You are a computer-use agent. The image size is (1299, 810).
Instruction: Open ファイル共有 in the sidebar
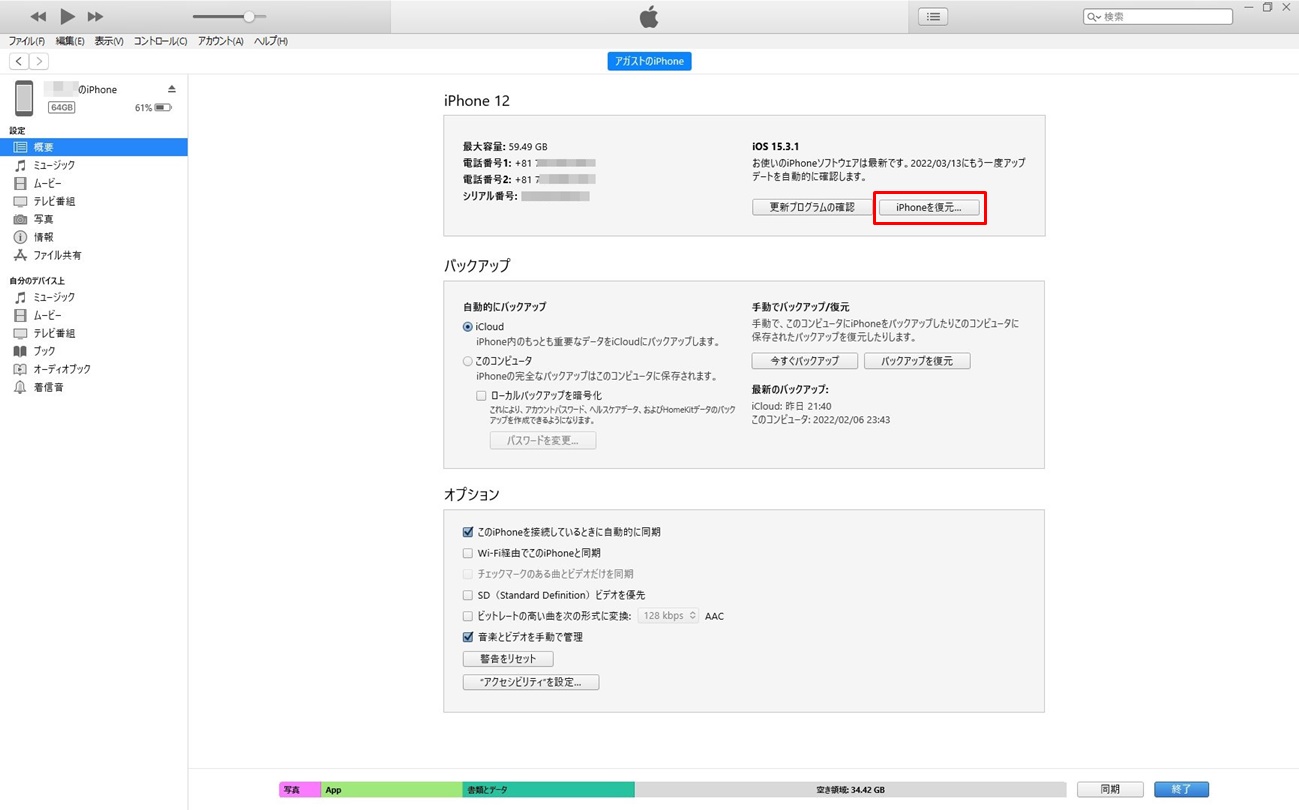(57, 255)
